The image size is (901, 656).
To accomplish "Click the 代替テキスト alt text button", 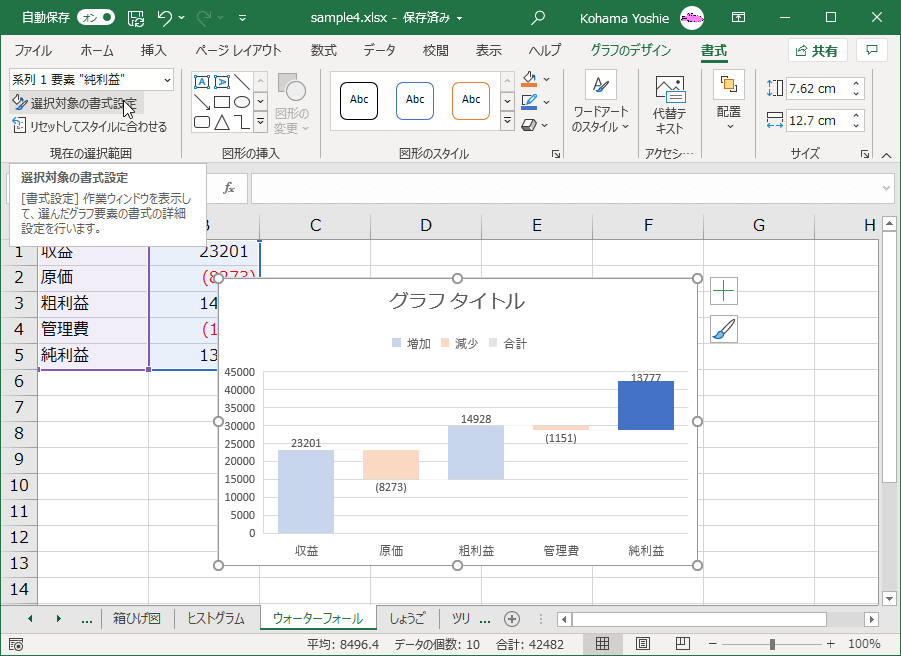I will [x=669, y=103].
